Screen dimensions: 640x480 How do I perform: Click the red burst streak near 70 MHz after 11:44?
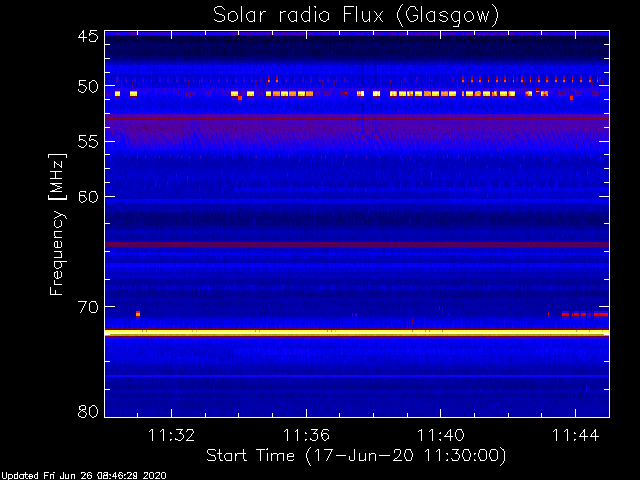pos(585,315)
